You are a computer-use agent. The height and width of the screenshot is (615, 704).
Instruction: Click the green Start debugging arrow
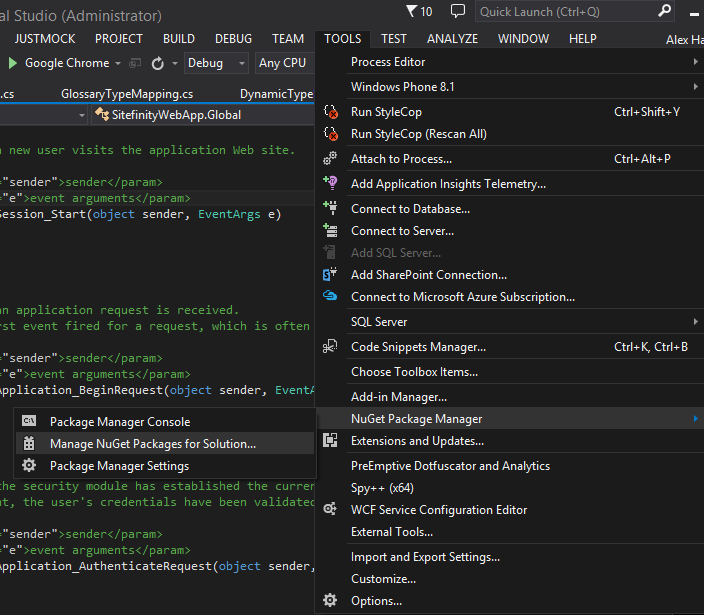coord(13,63)
